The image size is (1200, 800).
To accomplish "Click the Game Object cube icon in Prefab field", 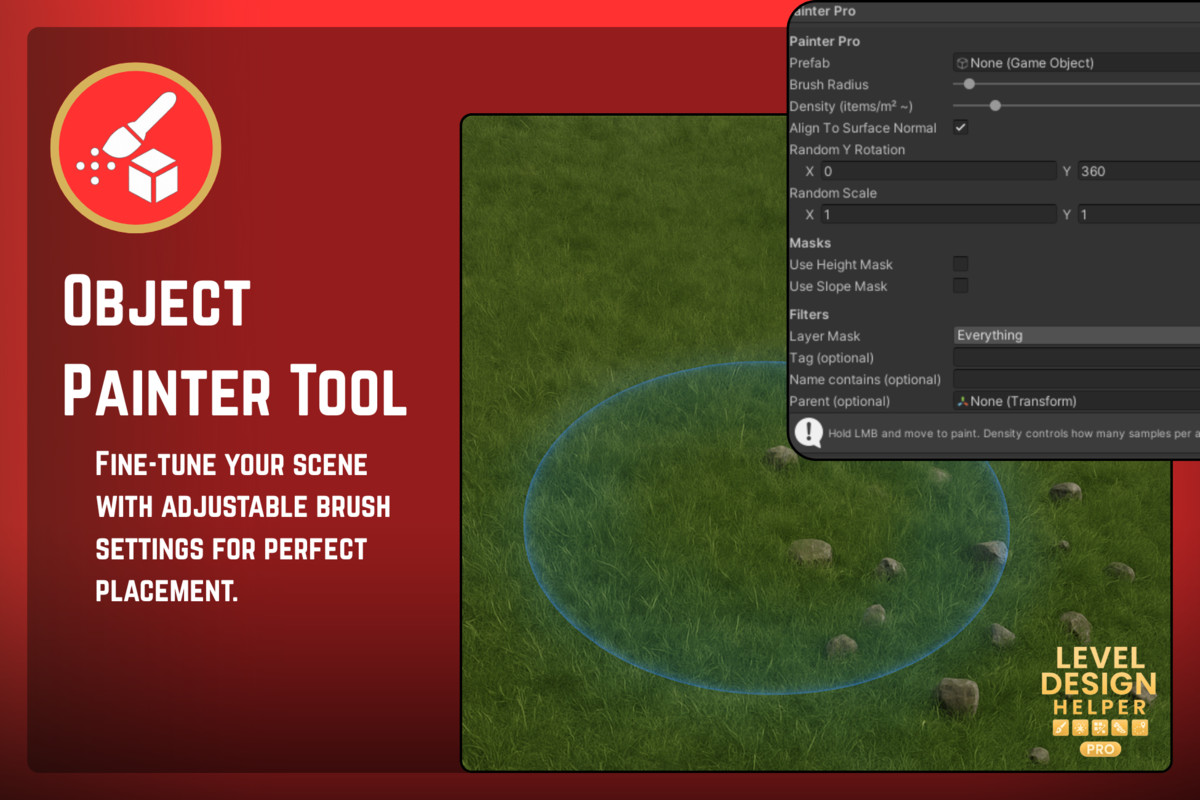I will pos(962,62).
